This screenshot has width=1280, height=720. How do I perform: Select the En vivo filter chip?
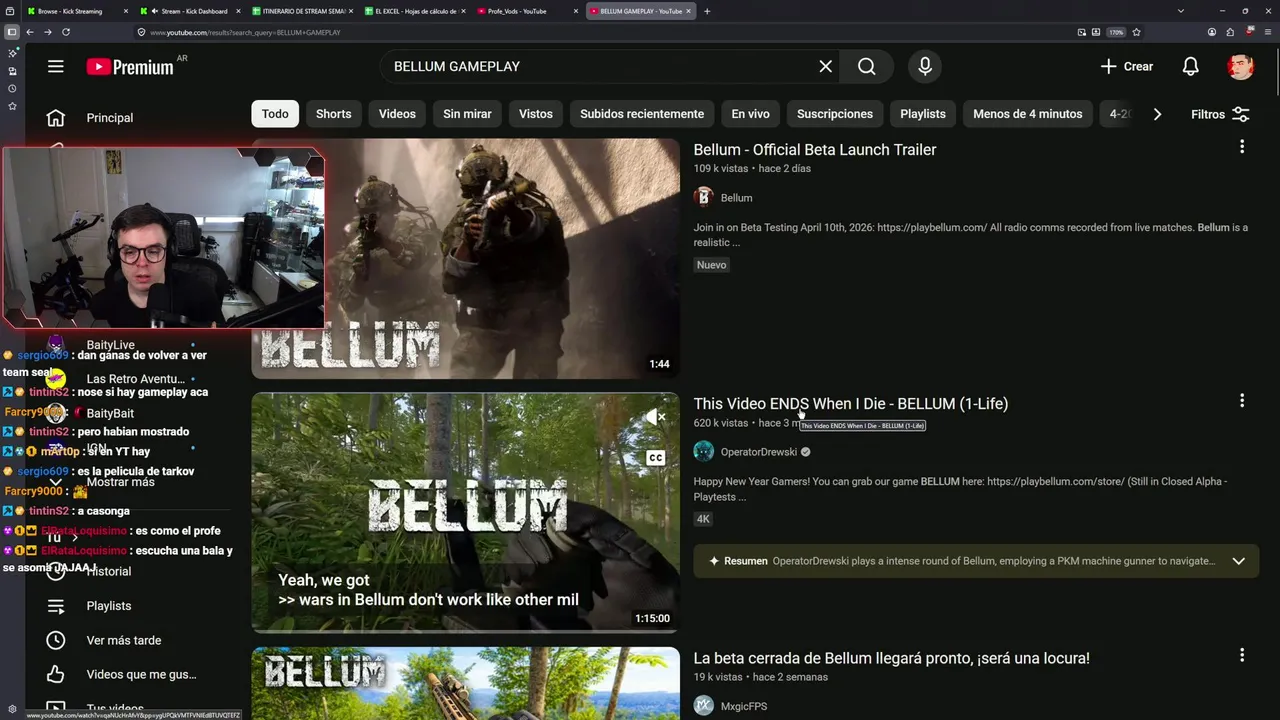750,114
